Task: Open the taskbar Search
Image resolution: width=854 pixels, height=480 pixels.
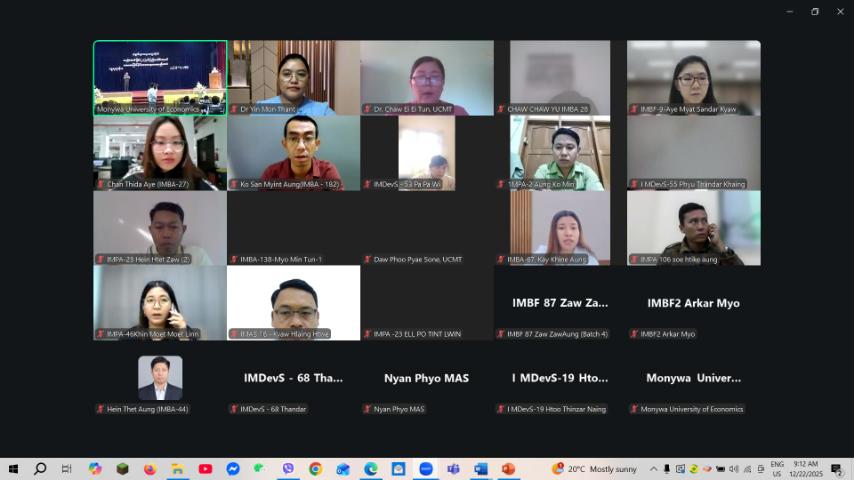Action: tap(40, 469)
